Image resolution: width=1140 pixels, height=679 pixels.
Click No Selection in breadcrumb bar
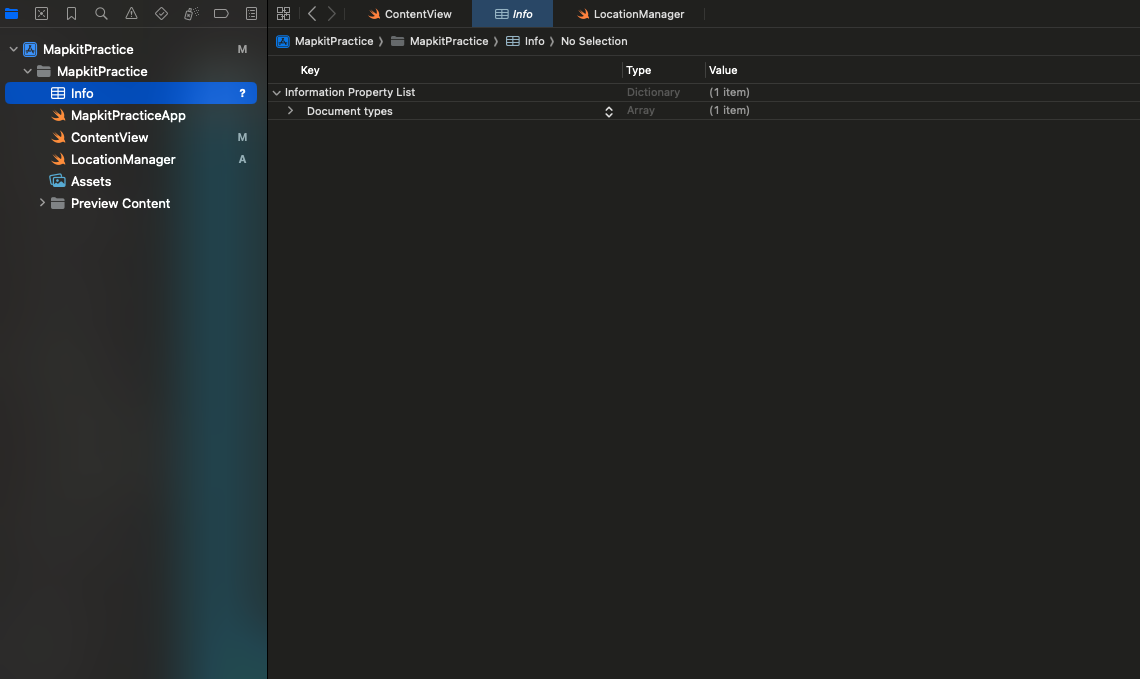[x=594, y=41]
